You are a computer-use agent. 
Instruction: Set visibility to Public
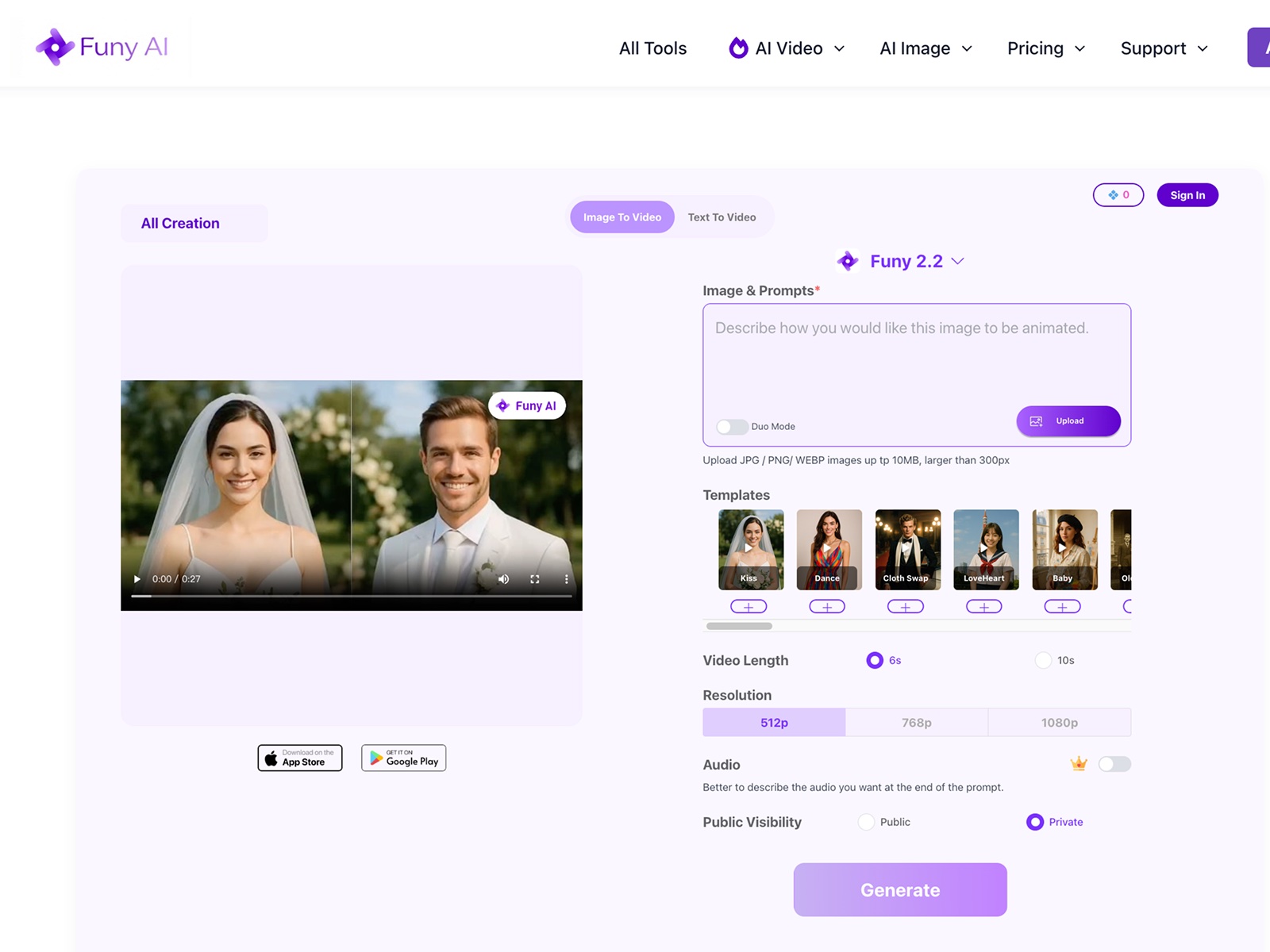click(867, 822)
